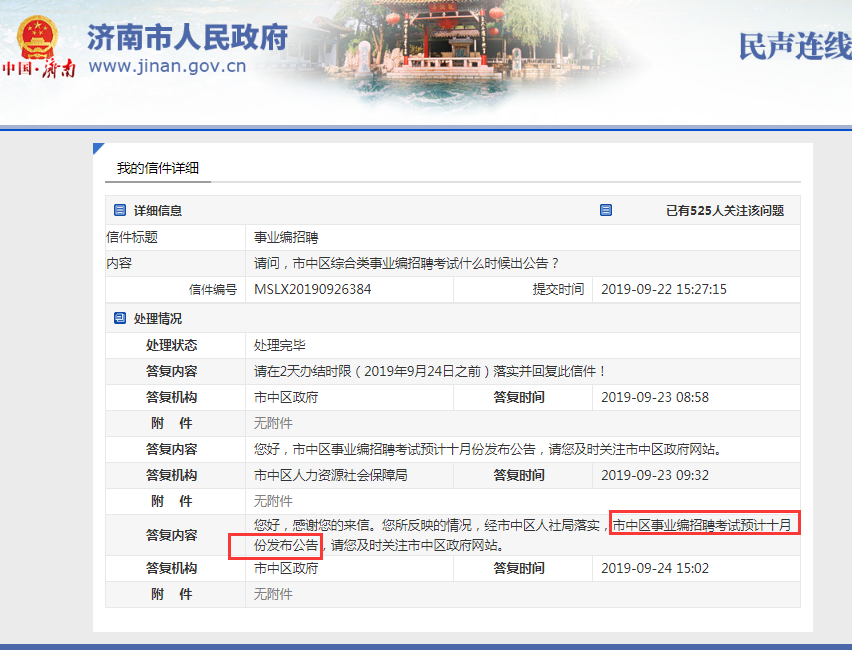
Task: Click the 济南市人民政府 site title
Action: tap(187, 37)
